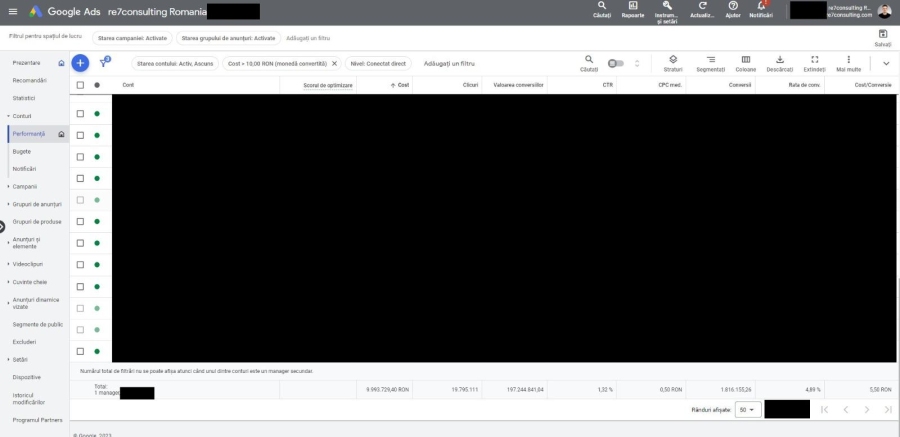
Task: Open the Mai multe three-dot menu
Action: (848, 59)
